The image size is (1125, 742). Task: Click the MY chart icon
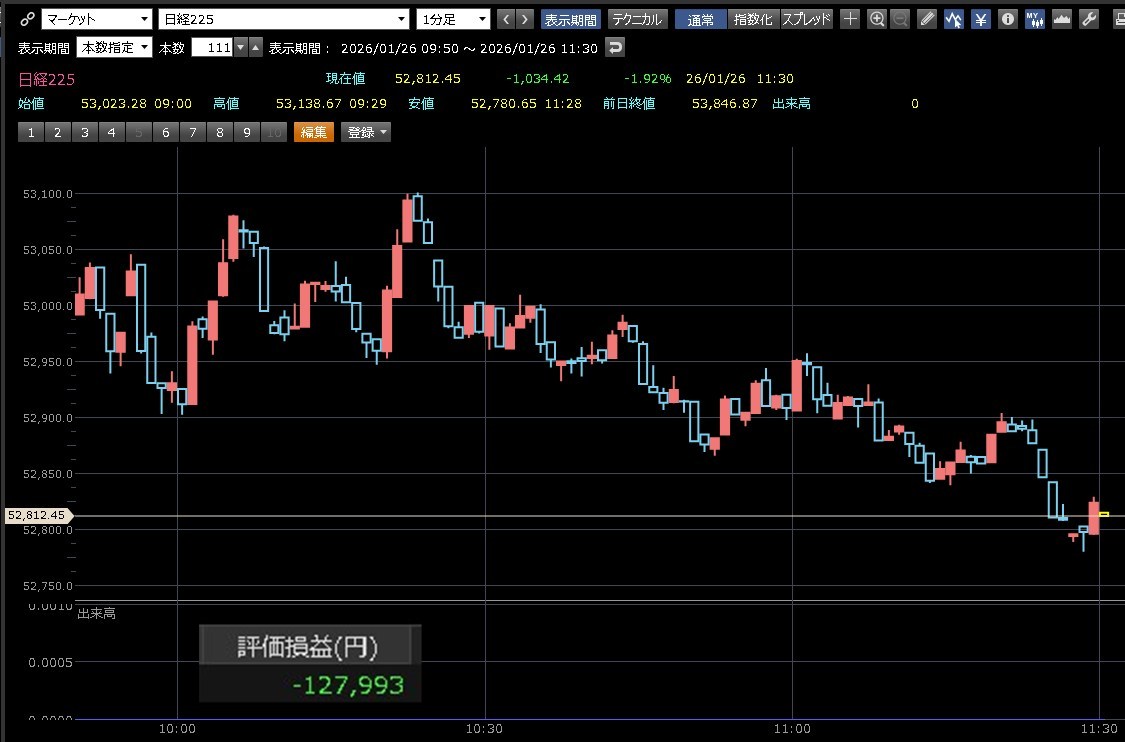(x=1035, y=19)
